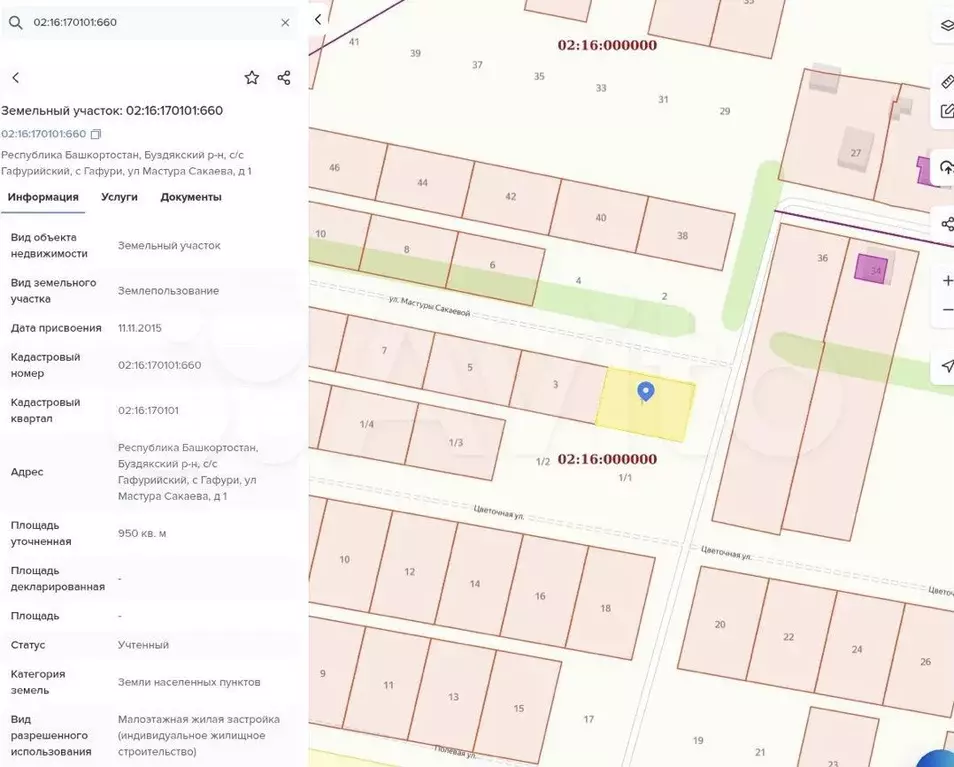Screen dimensions: 954x767
Task: Select parcel 38 on the map
Action: pyautogui.click(x=684, y=234)
